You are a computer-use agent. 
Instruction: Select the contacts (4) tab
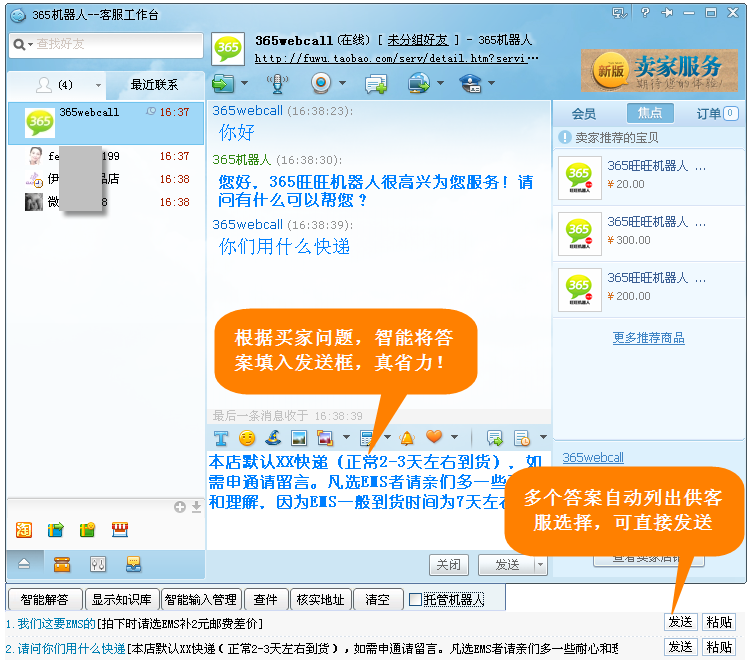point(56,85)
